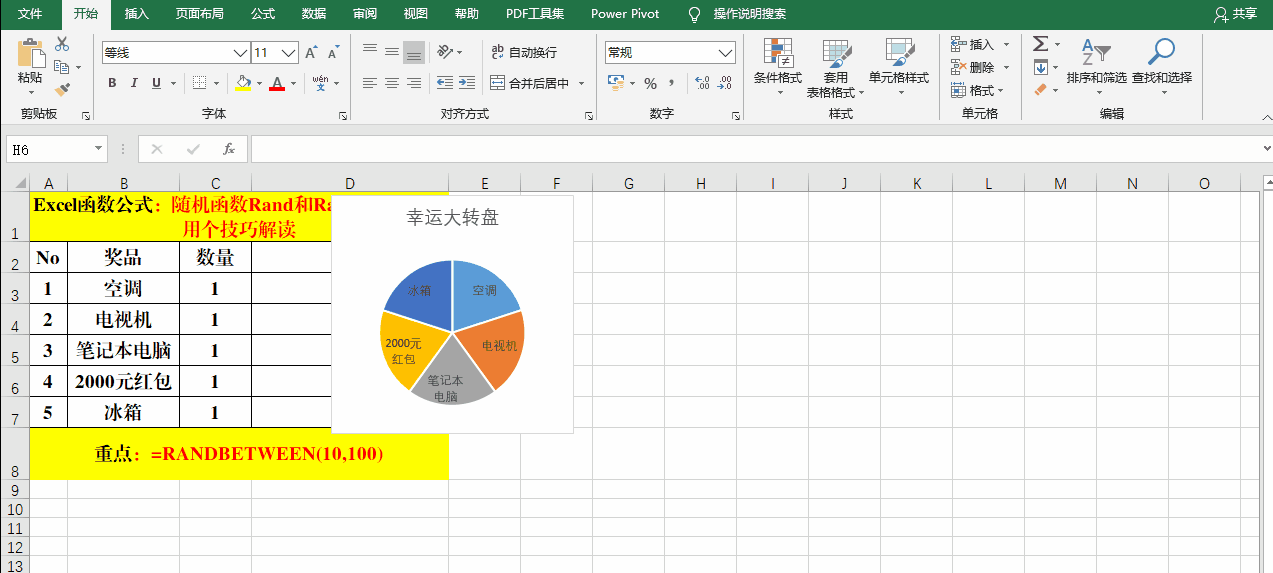Image resolution: width=1273 pixels, height=573 pixels.
Task: Toggle italic formatting
Action: 134,83
